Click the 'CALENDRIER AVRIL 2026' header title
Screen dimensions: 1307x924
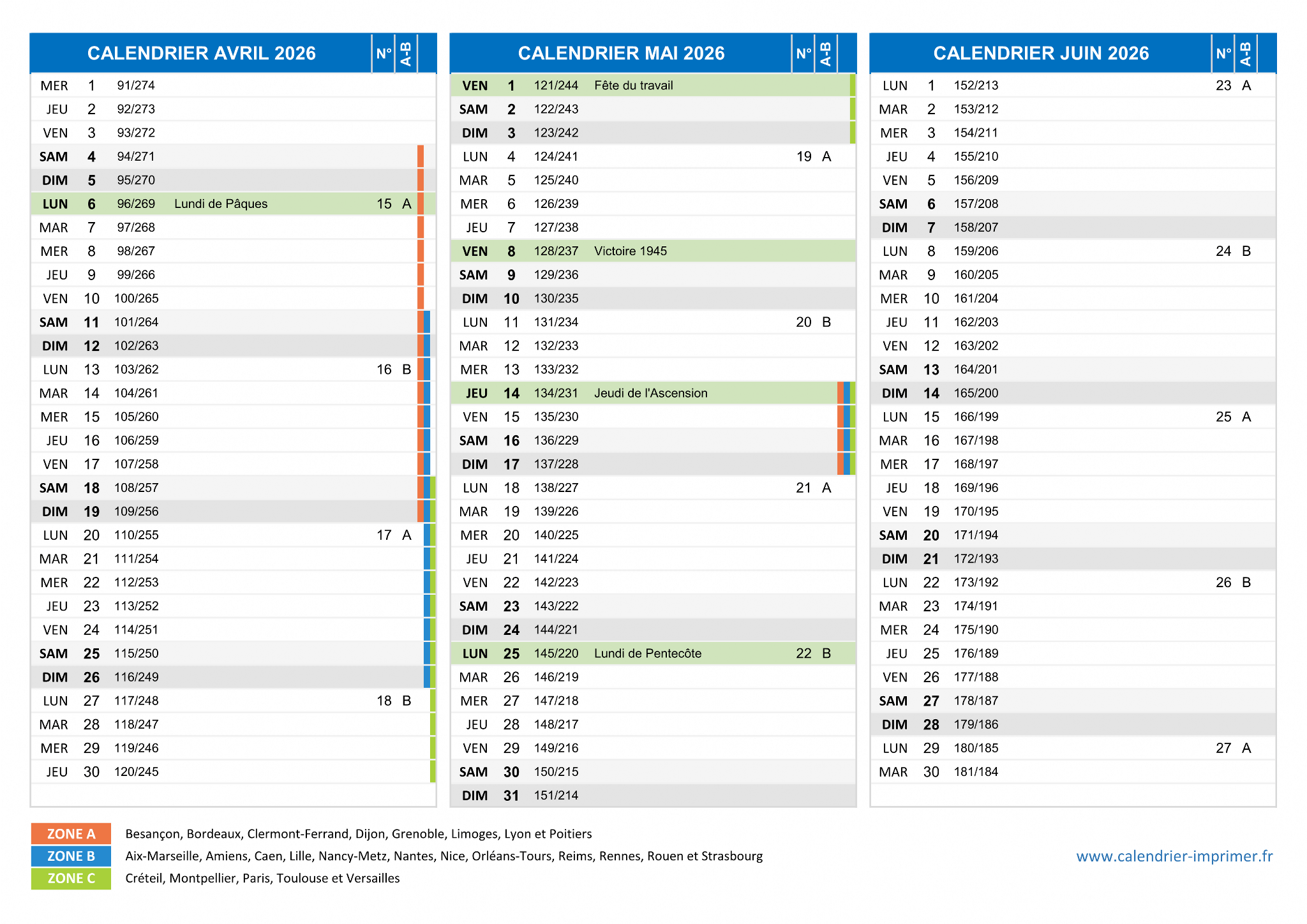coord(202,53)
